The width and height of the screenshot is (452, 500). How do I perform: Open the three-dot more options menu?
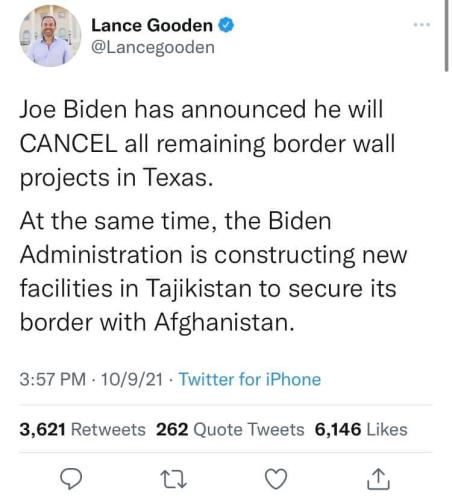pyautogui.click(x=422, y=24)
